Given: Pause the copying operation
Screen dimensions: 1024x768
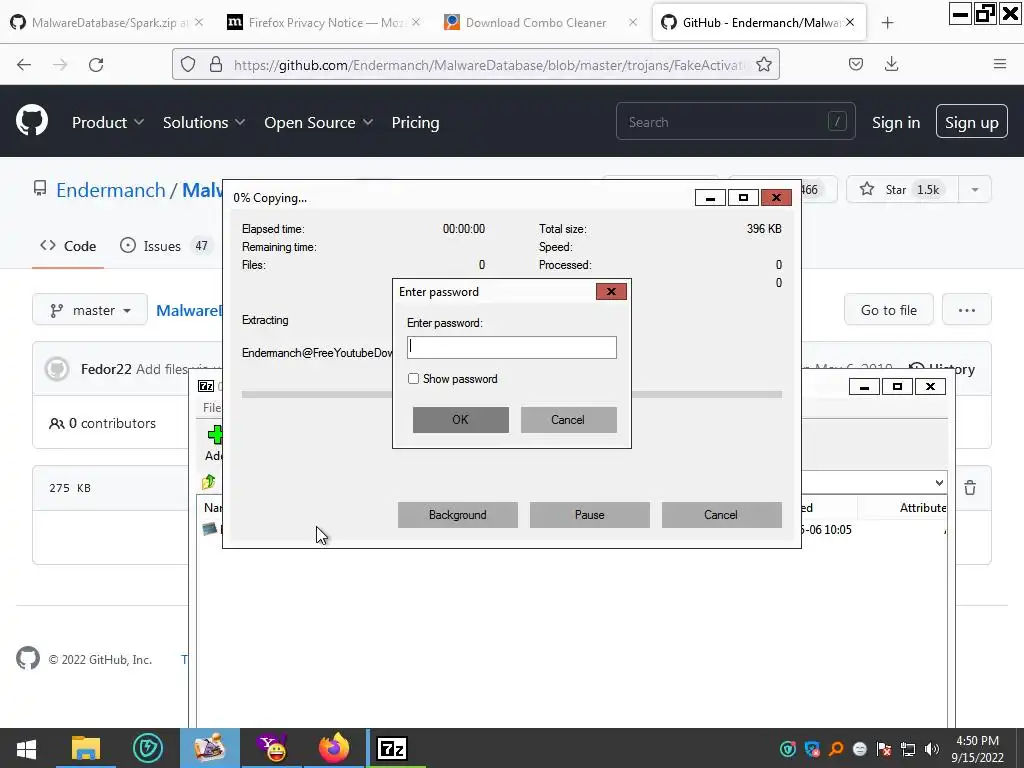Looking at the screenshot, I should point(589,515).
